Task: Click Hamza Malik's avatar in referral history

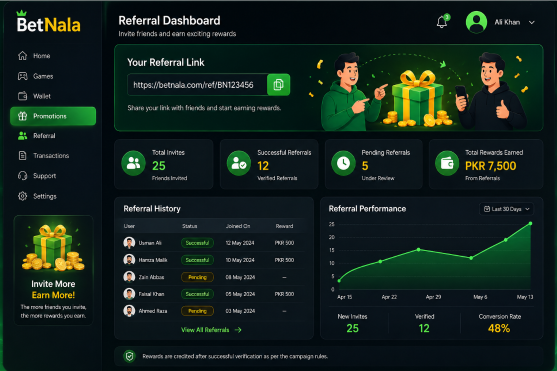Action: pos(129,260)
